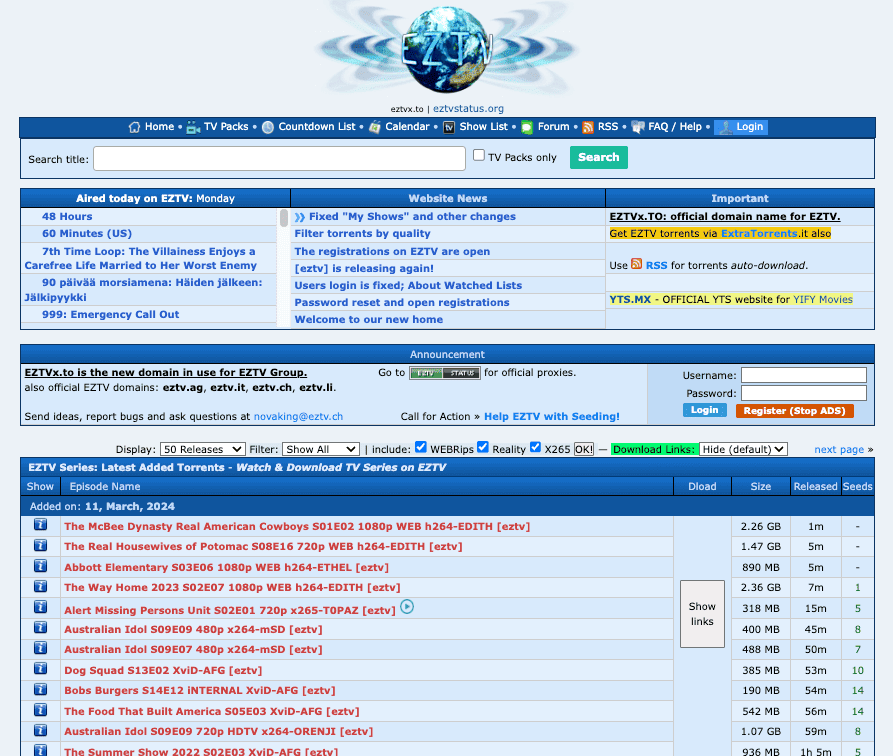Open info icon for Australian Idol S09E09 480p
Screen dimensions: 893x756
[40, 627]
